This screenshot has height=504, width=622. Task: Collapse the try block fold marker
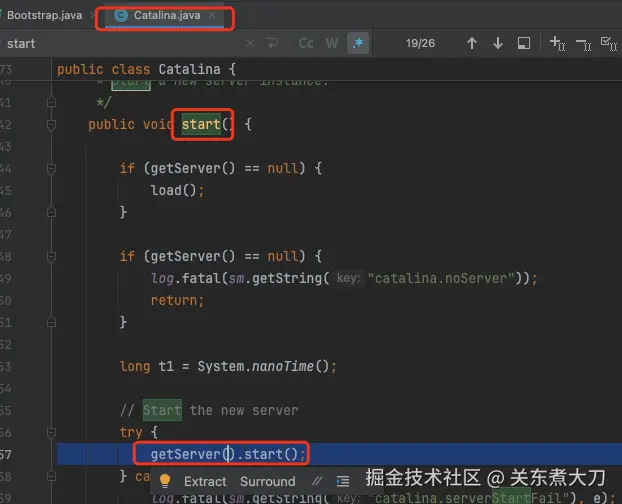coord(51,432)
